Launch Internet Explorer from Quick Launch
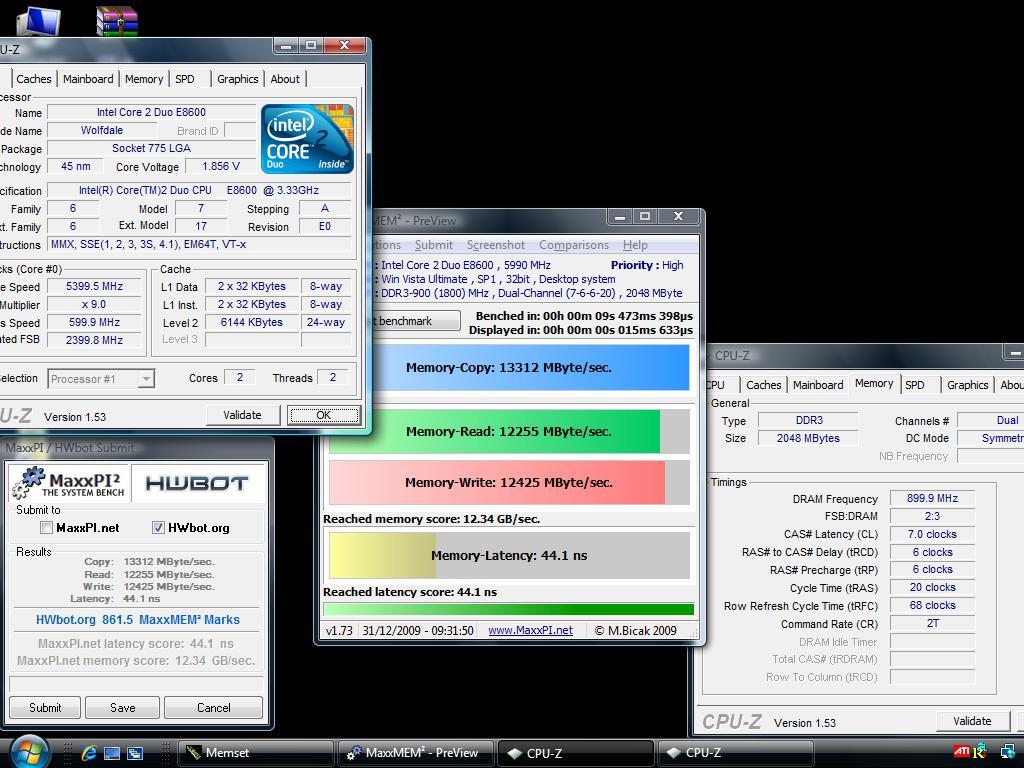The height and width of the screenshot is (768, 1024). (88, 753)
